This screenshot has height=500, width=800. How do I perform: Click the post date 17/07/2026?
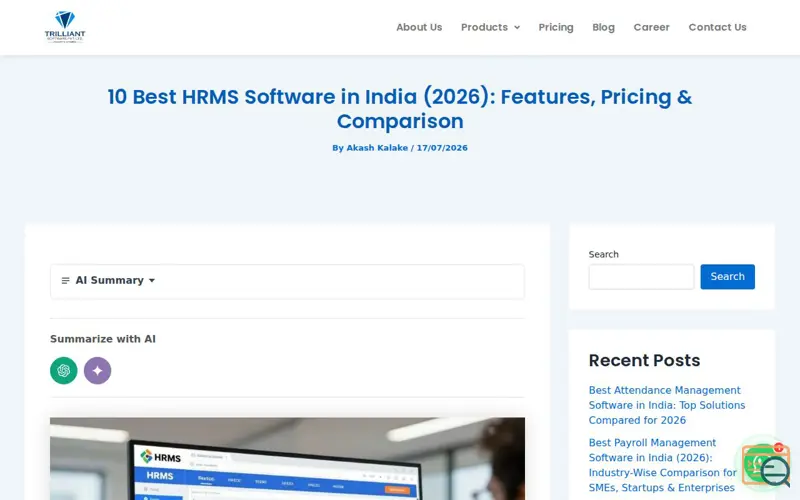(442, 148)
